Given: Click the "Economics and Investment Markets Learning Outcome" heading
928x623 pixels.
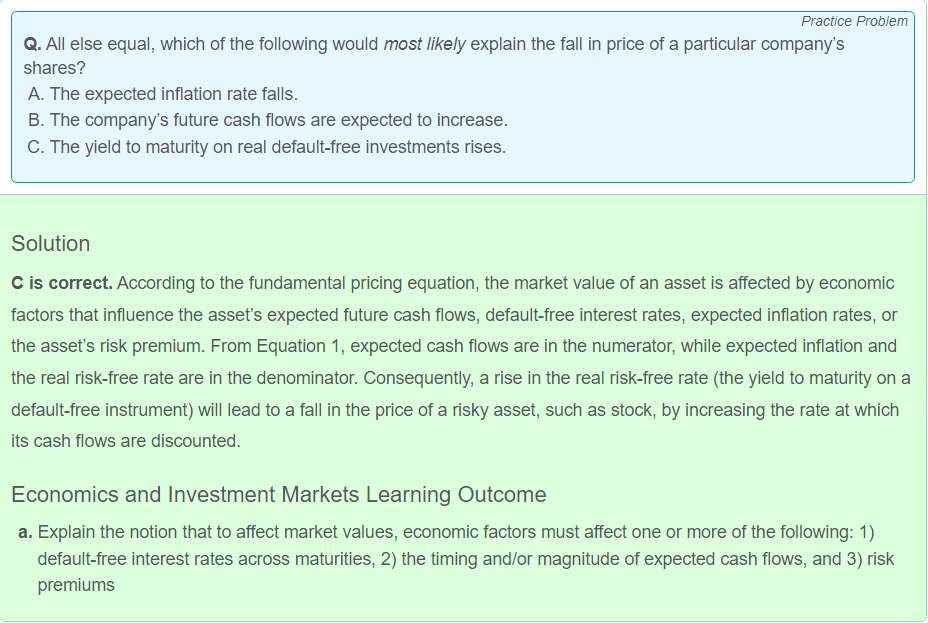Looking at the screenshot, I should pyautogui.click(x=279, y=495).
